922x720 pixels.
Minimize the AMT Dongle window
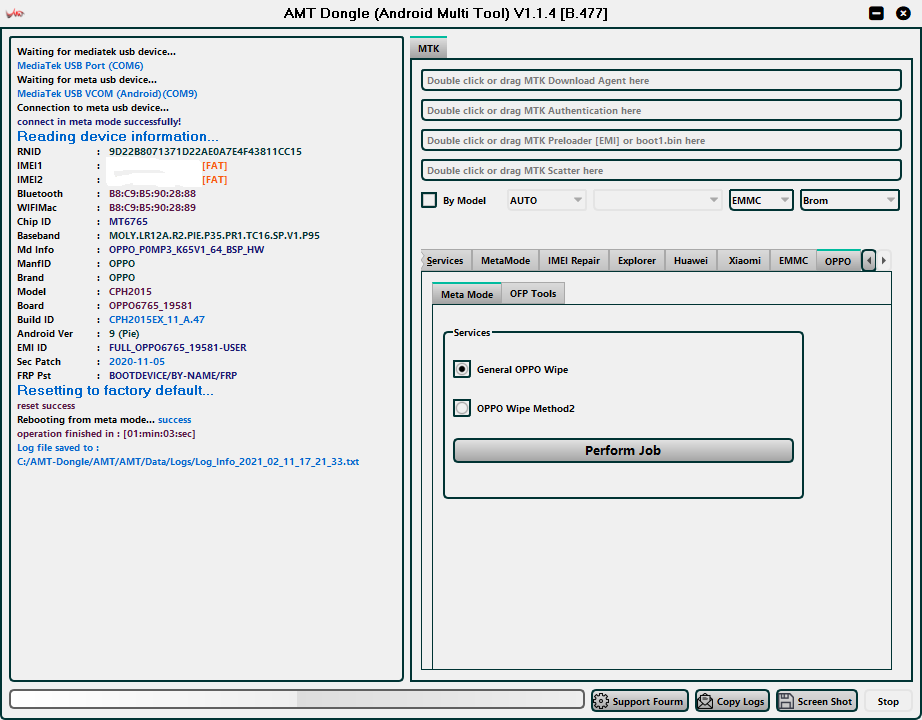coord(876,13)
